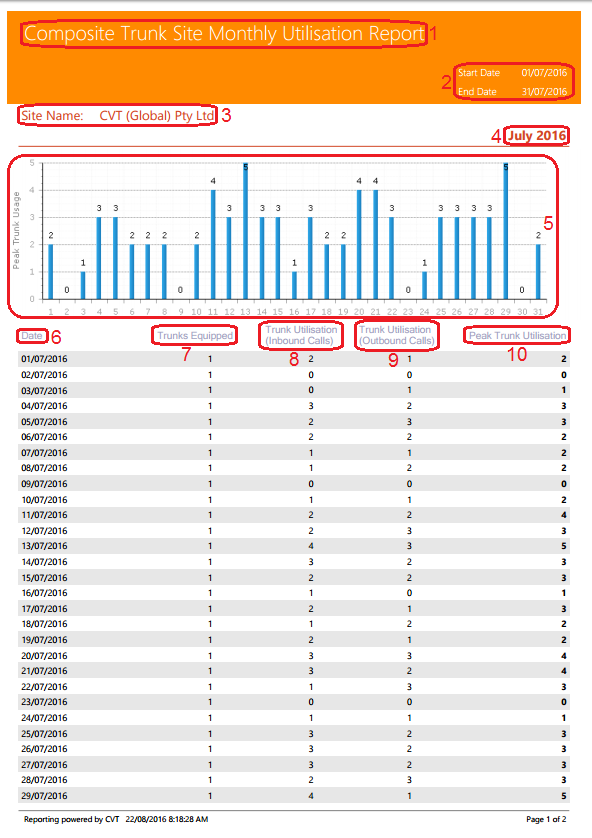This screenshot has height=838, width=592.
Task: Click the Composite Trunk Site Monthly Utilisation Report title
Action: point(224,34)
